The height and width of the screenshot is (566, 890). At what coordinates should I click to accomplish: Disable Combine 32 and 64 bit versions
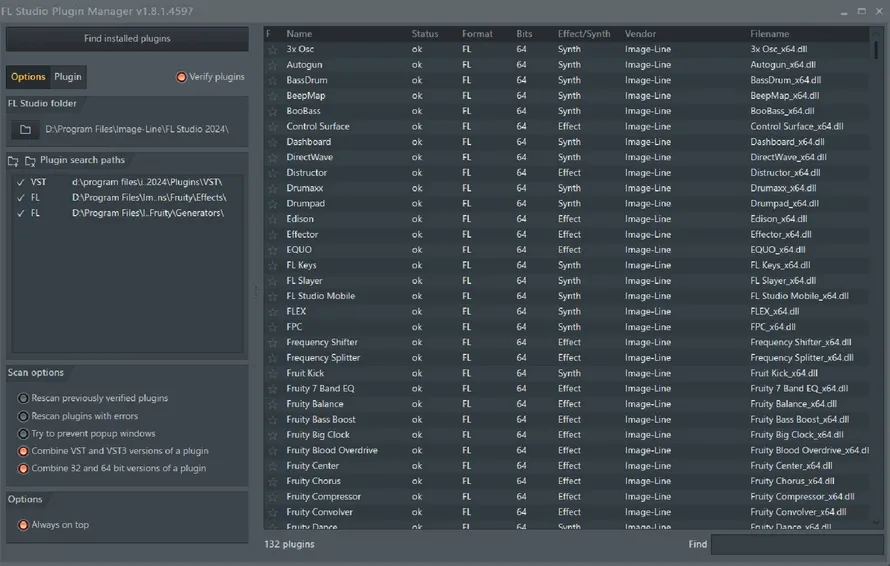coord(23,468)
